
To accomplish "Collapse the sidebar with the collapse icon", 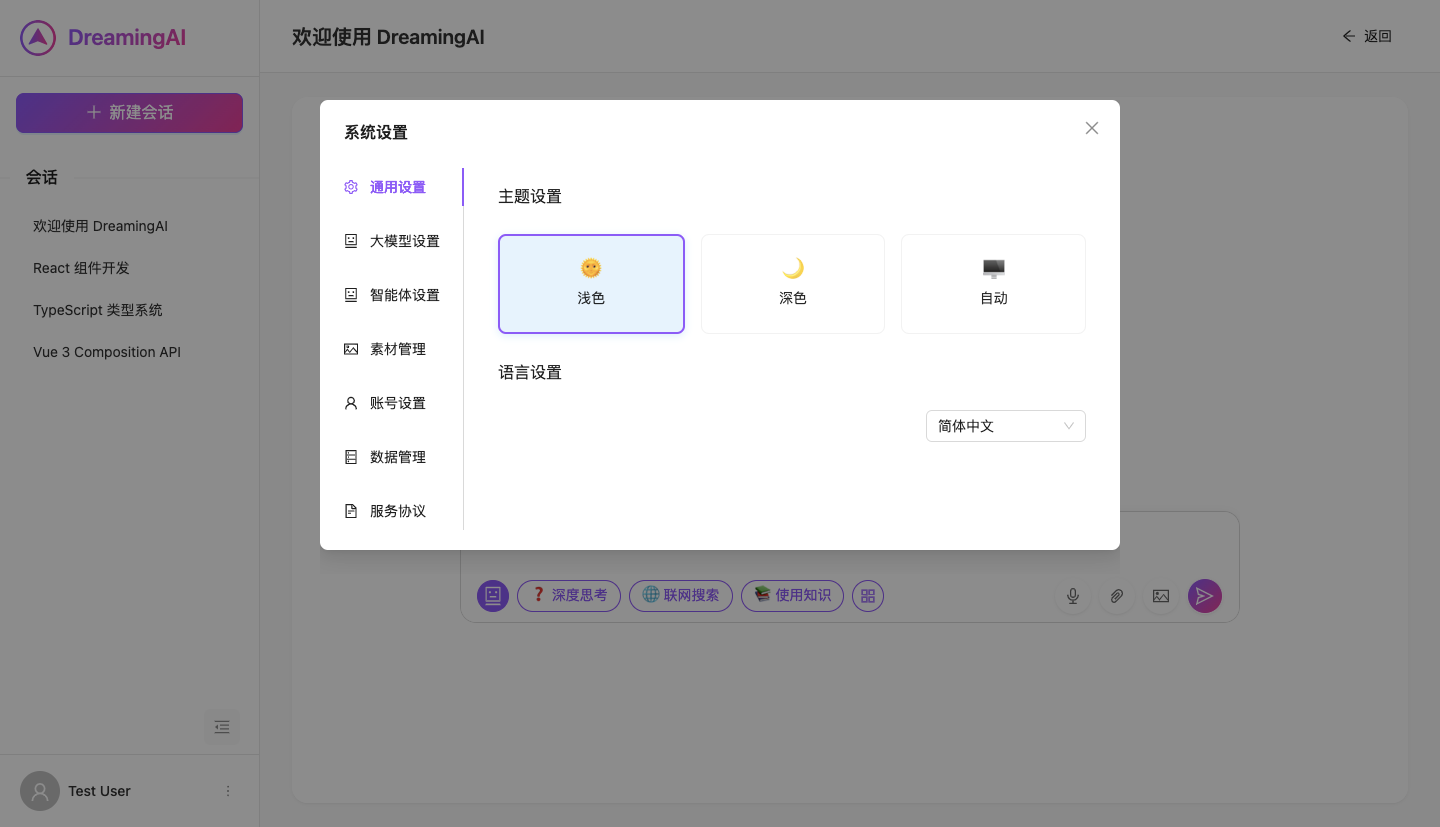I will tap(222, 727).
